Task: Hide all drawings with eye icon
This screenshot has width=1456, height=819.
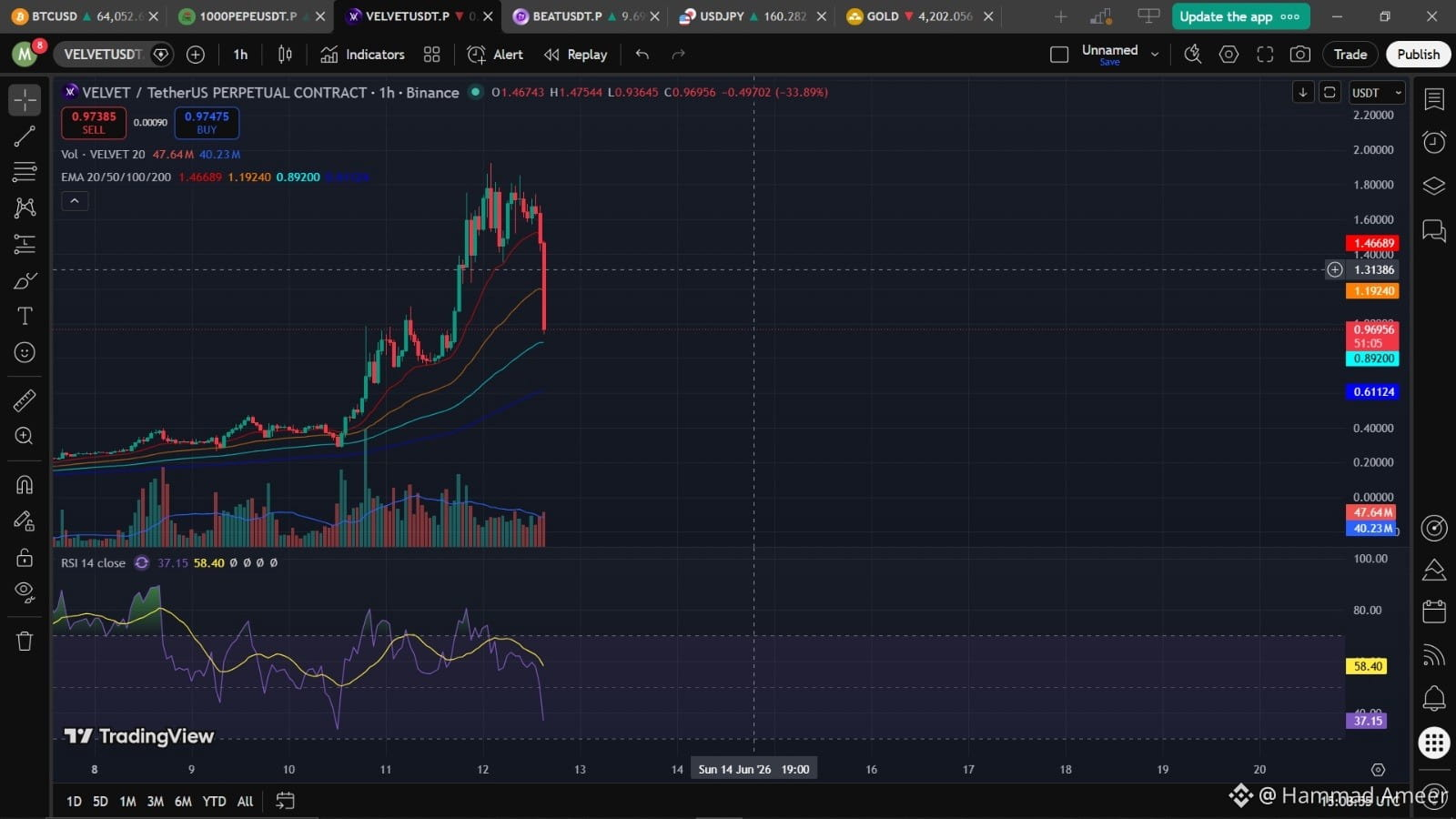Action: (x=25, y=592)
